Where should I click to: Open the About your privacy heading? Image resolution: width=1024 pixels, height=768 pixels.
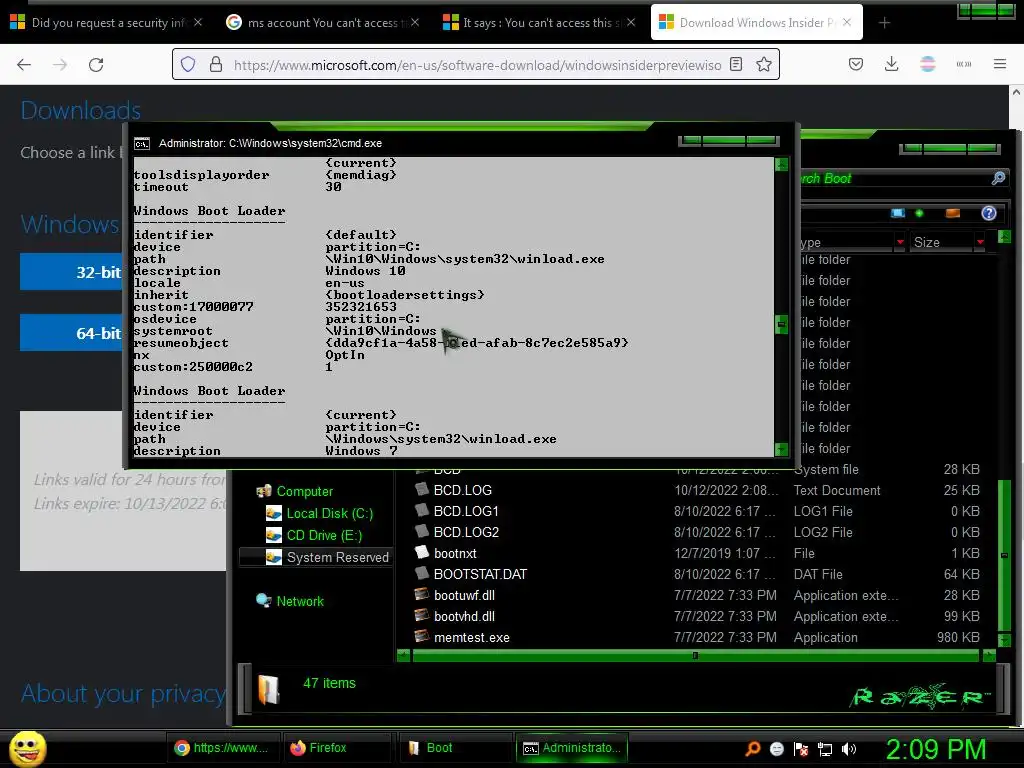coord(123,694)
